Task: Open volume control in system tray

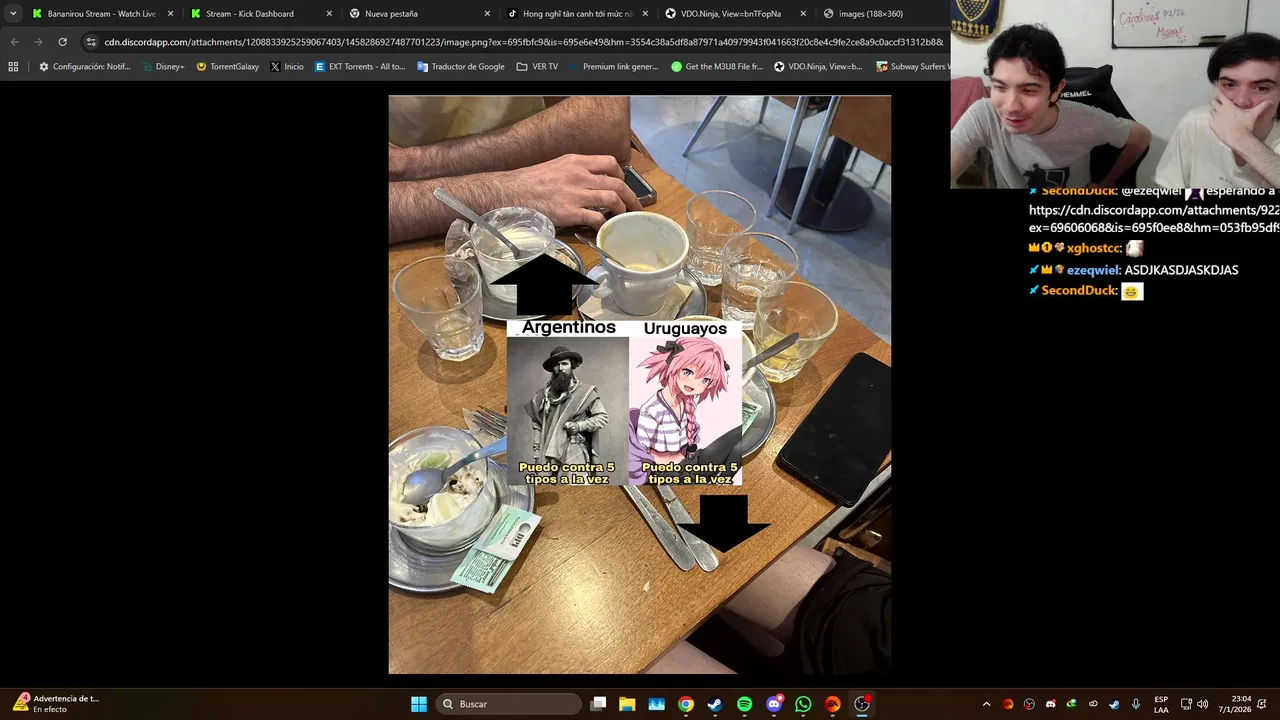Action: click(1203, 704)
